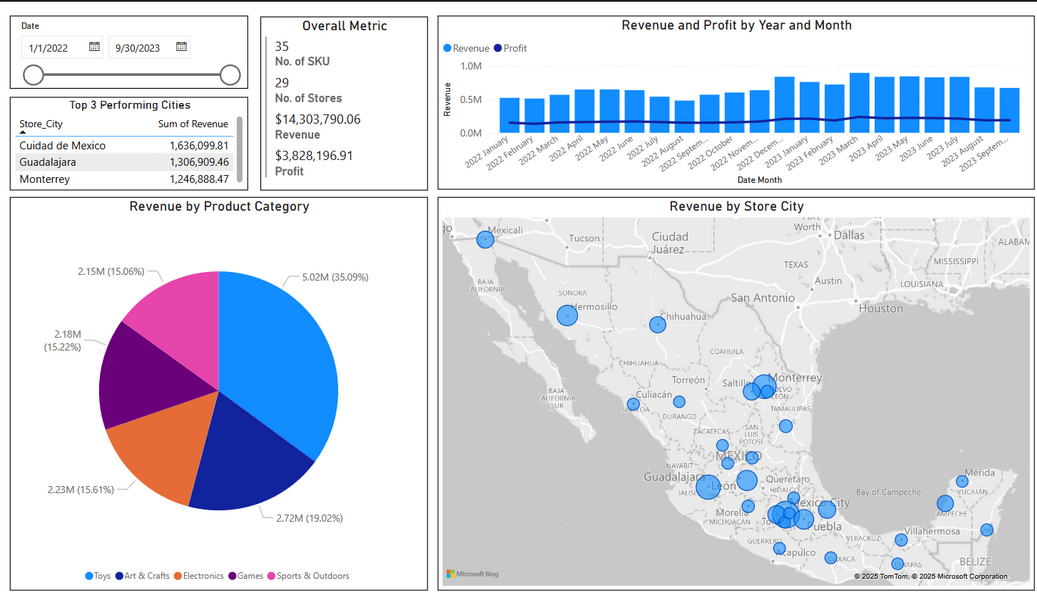Screen dimensions: 1037x592
Task: Grab the left handle of date slider
Action: pyautogui.click(x=34, y=75)
